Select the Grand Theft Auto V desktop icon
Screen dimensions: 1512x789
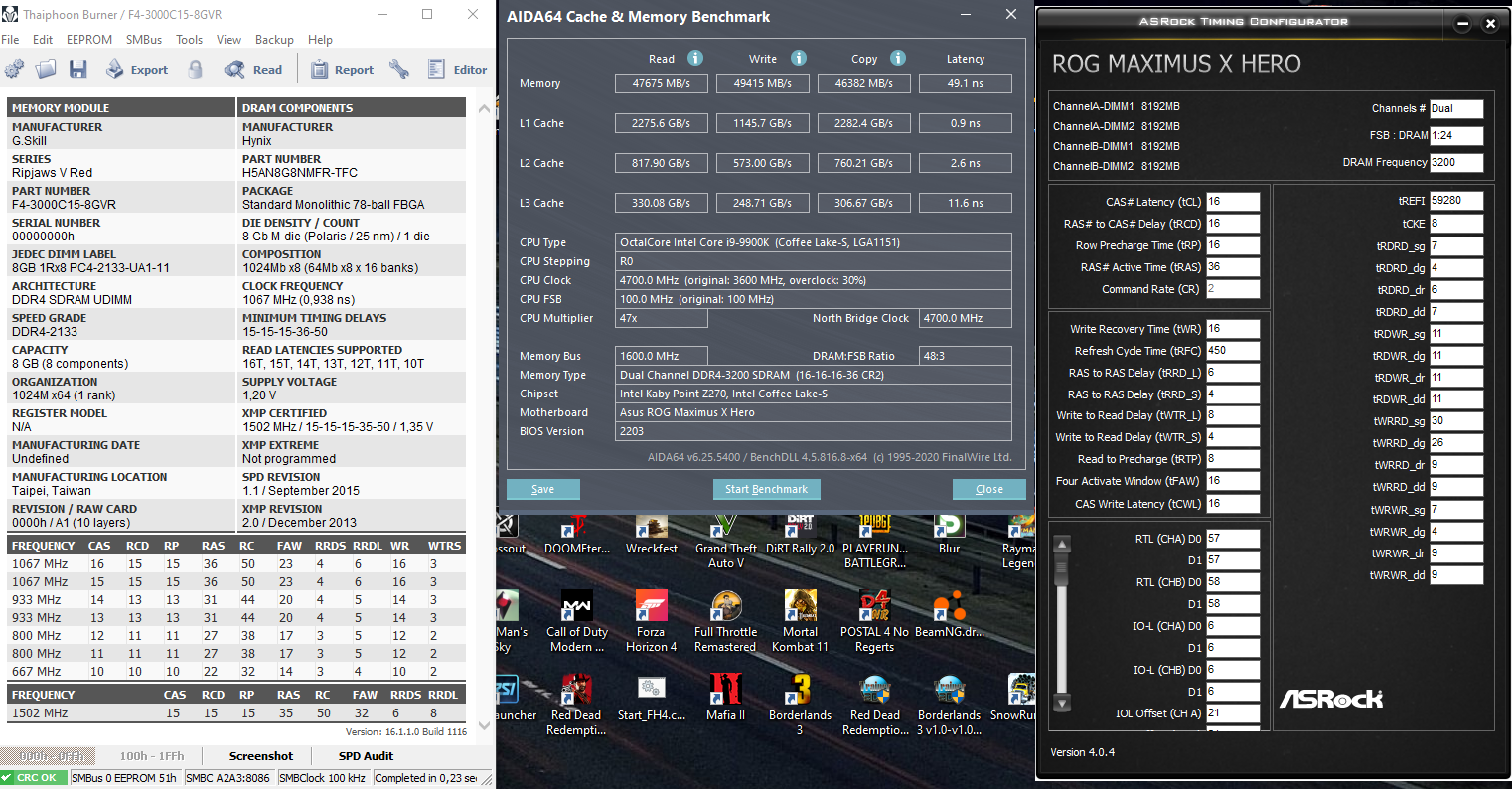(x=726, y=542)
